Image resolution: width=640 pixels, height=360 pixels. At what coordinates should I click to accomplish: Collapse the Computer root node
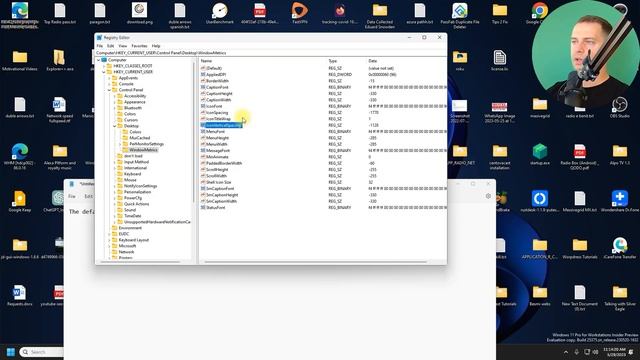point(98,60)
